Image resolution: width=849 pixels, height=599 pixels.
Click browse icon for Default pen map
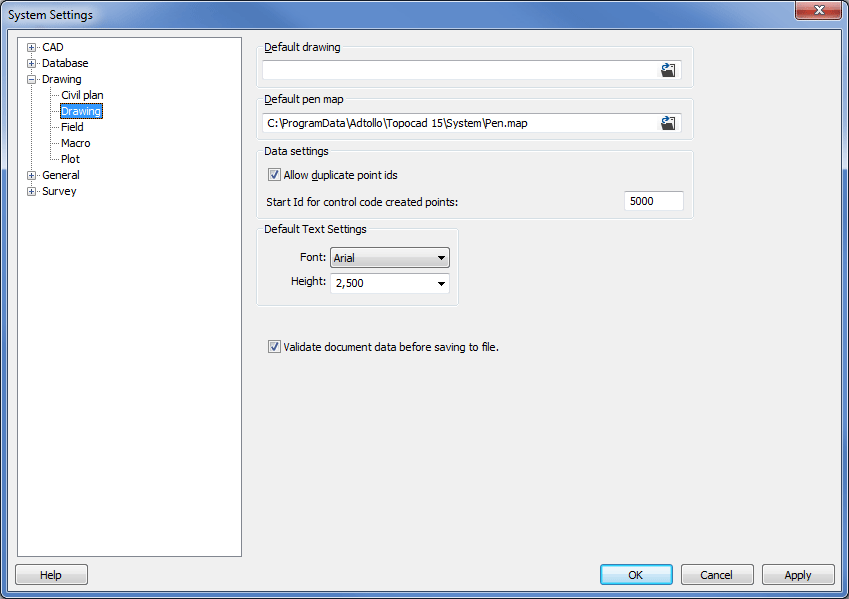coord(668,123)
